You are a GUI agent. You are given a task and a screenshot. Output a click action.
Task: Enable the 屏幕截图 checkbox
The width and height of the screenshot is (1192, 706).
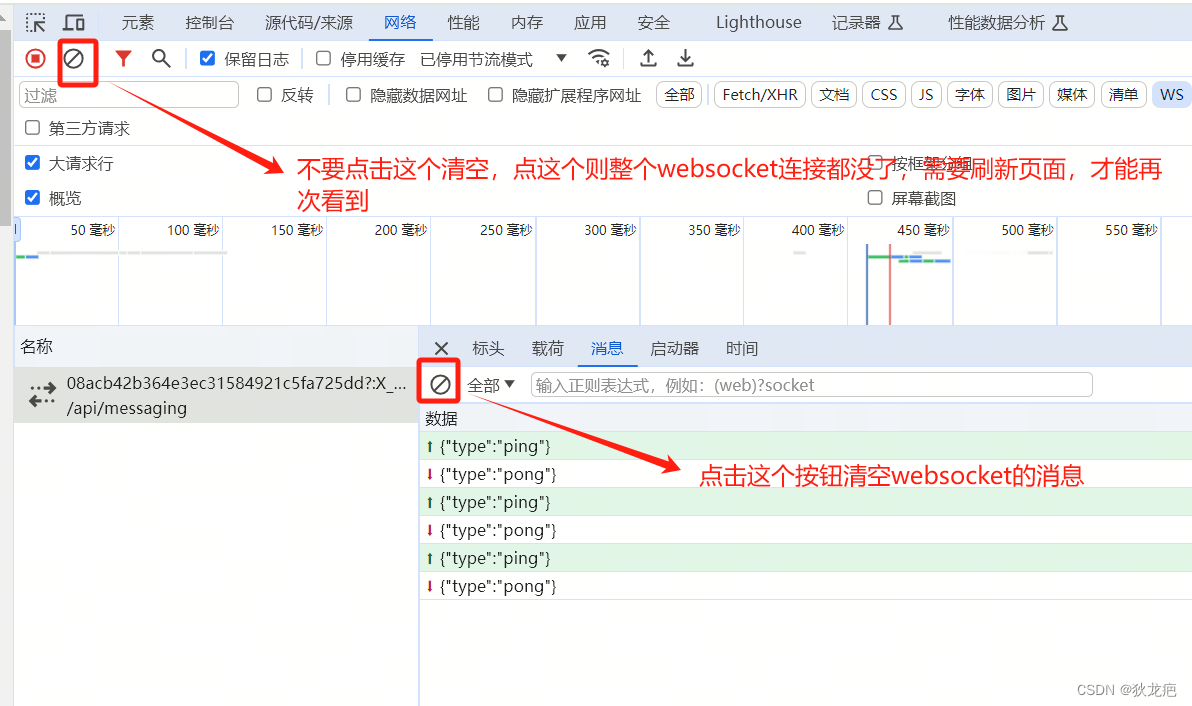875,198
